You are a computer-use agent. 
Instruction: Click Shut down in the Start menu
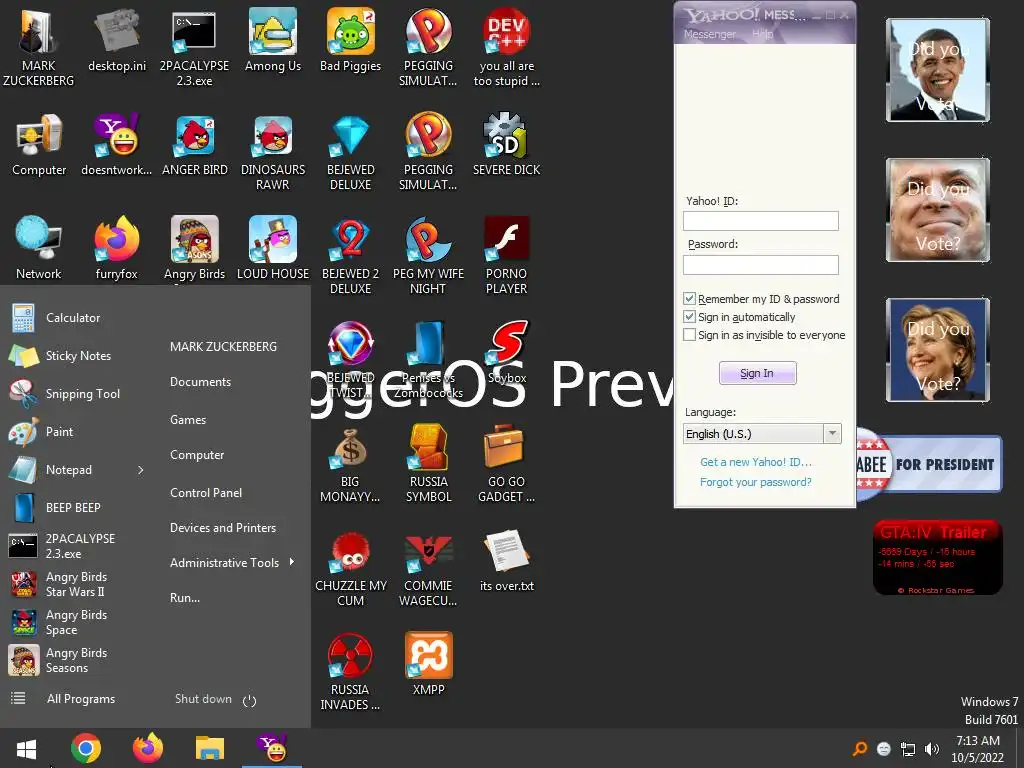pos(203,699)
